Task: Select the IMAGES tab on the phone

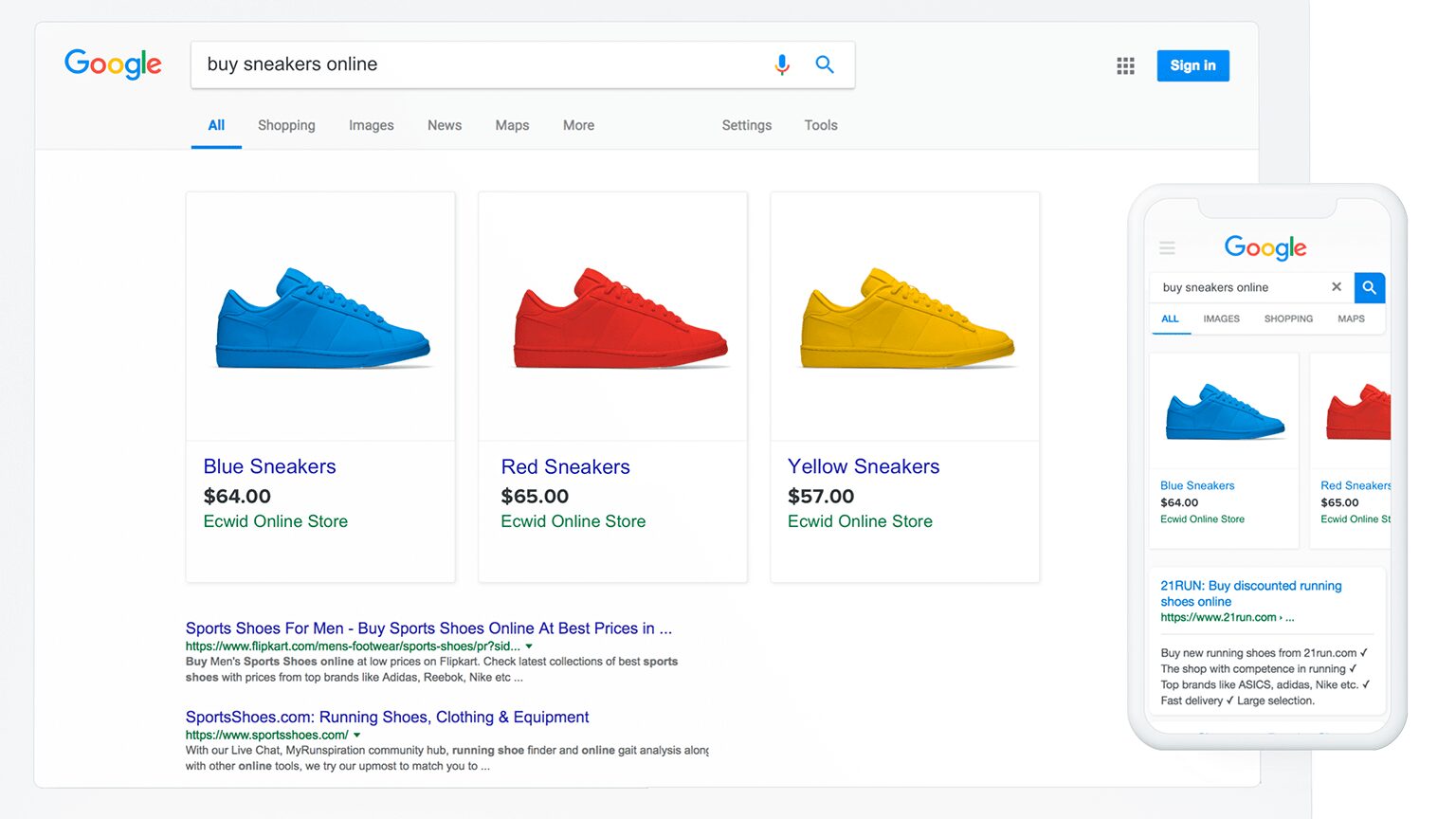Action: click(x=1221, y=319)
